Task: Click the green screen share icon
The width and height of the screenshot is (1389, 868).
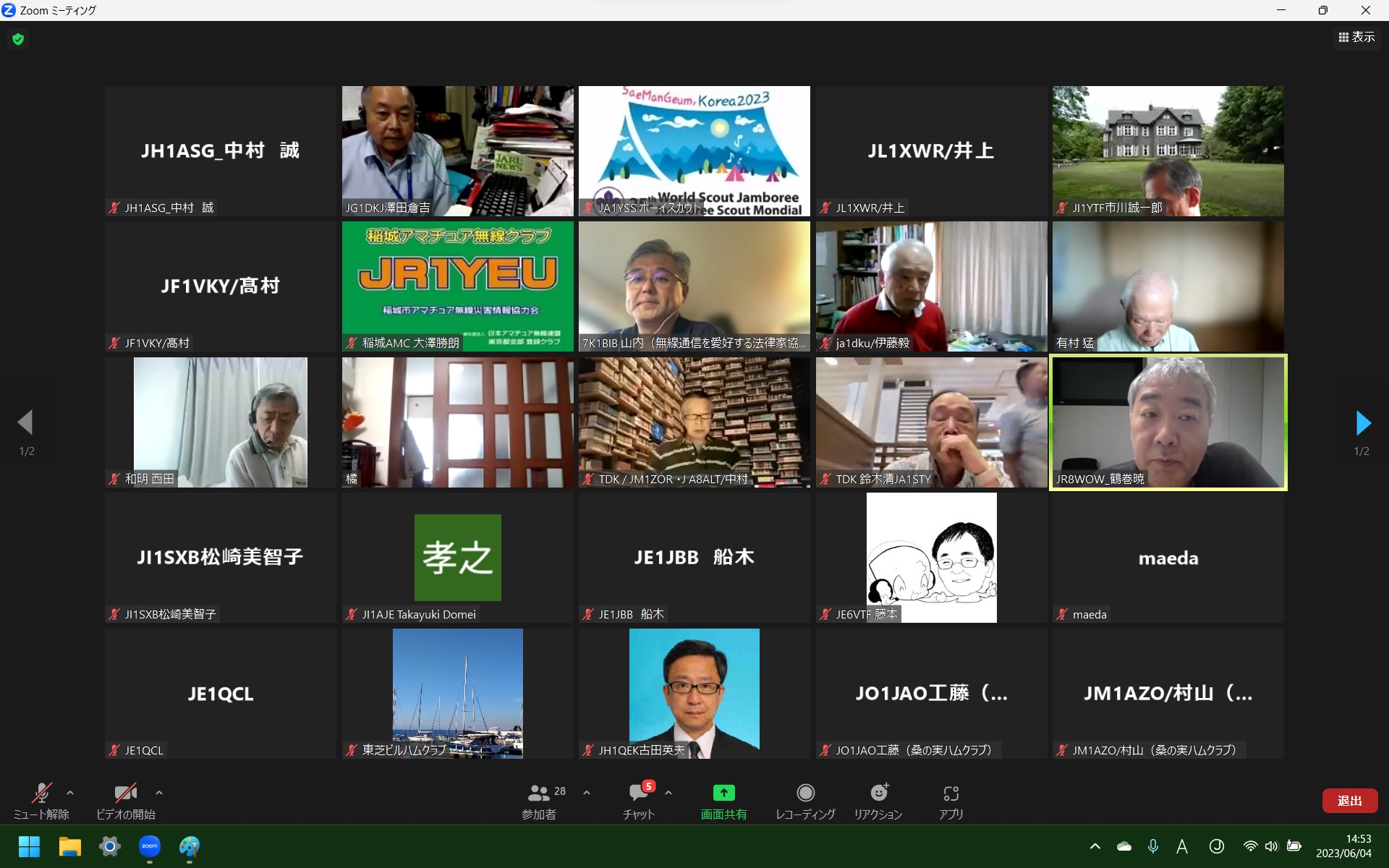Action: click(x=723, y=793)
